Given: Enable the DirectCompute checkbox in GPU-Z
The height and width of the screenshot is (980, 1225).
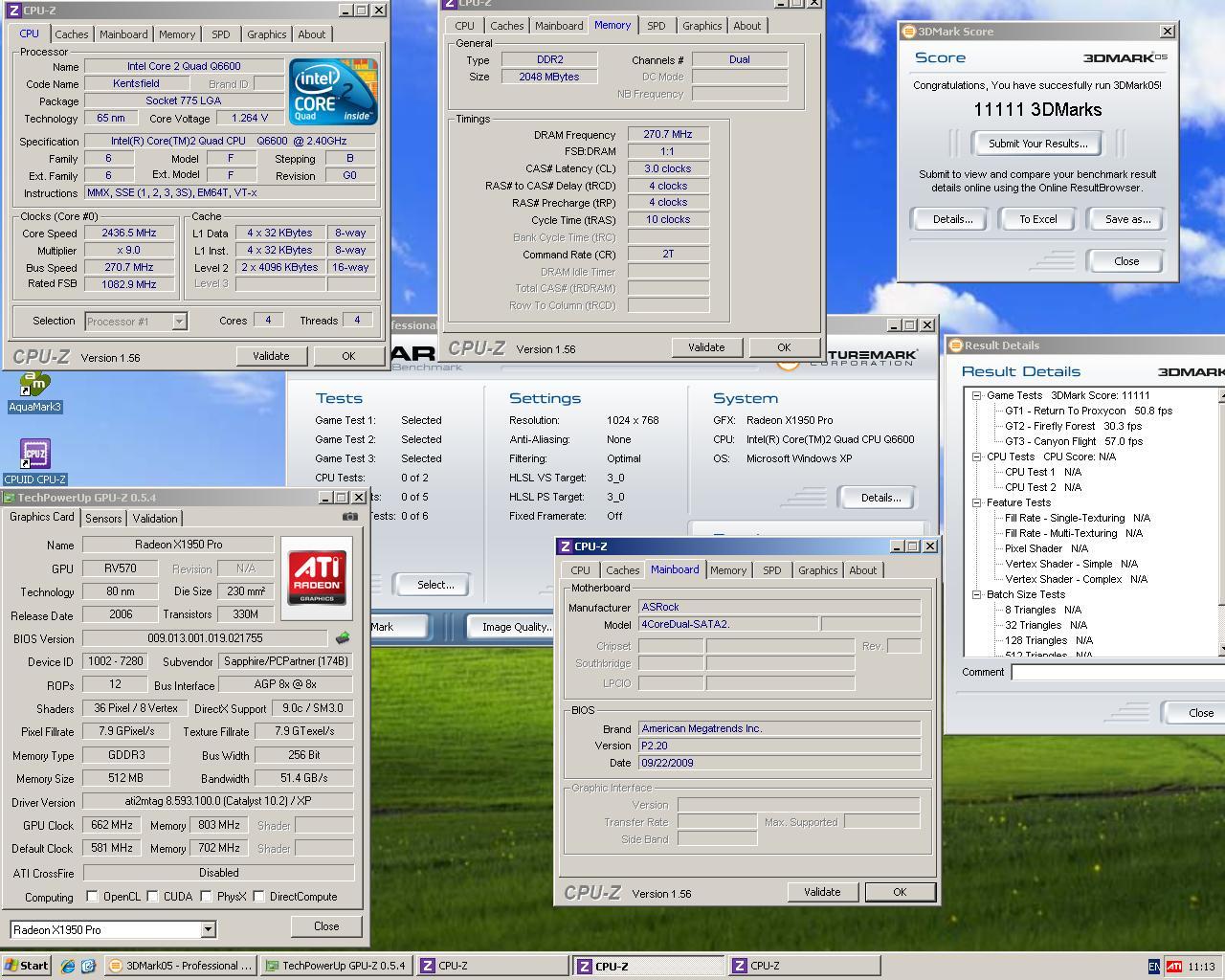Looking at the screenshot, I should click(258, 897).
